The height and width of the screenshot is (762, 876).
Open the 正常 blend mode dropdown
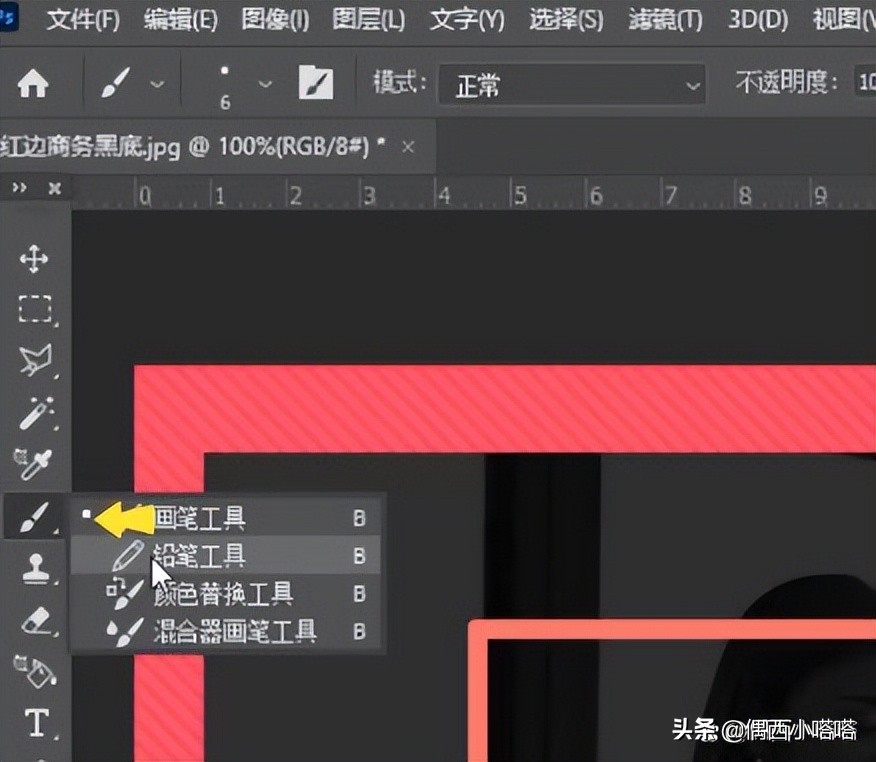572,85
